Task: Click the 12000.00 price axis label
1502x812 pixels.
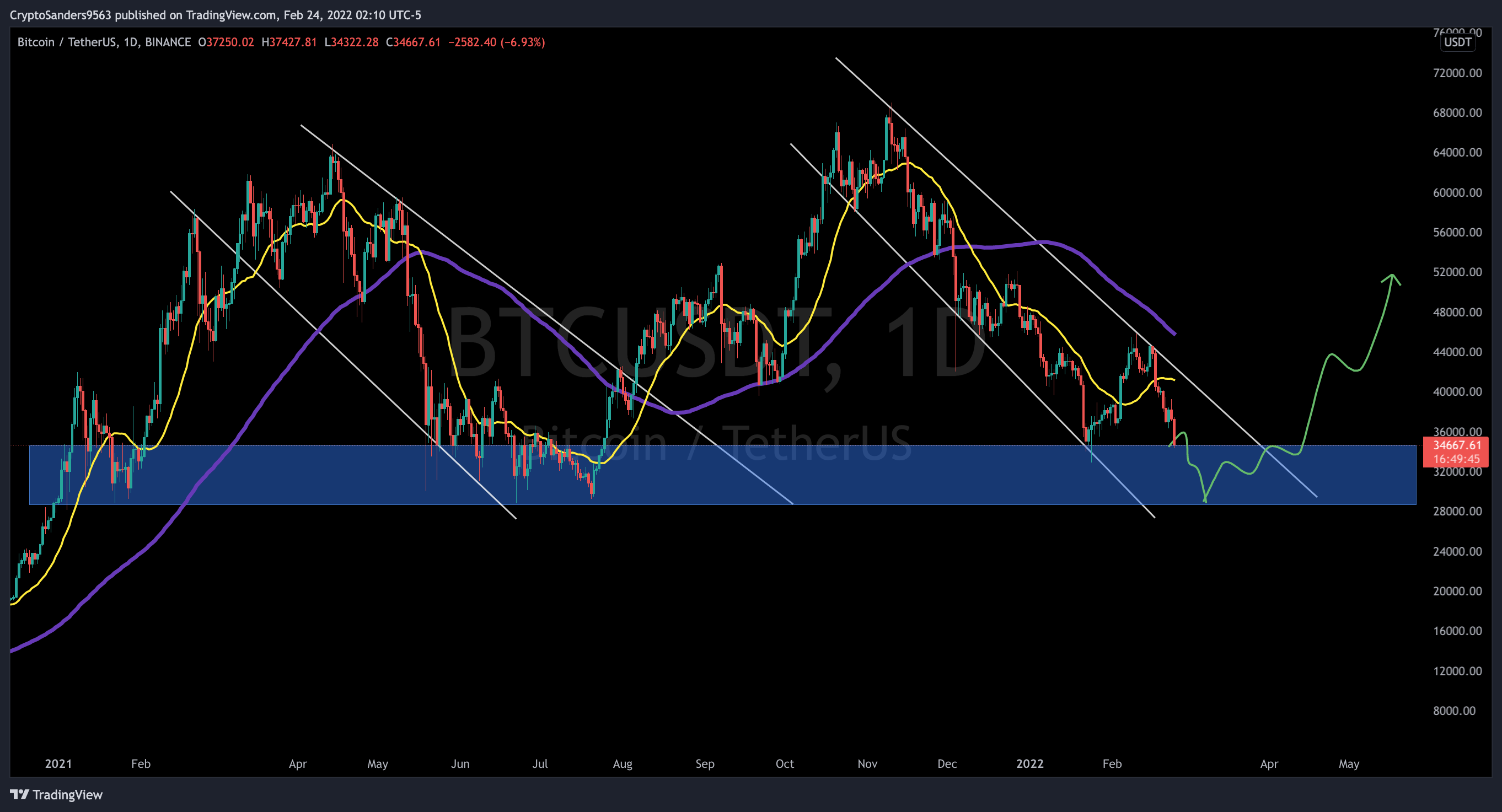Action: [x=1457, y=670]
